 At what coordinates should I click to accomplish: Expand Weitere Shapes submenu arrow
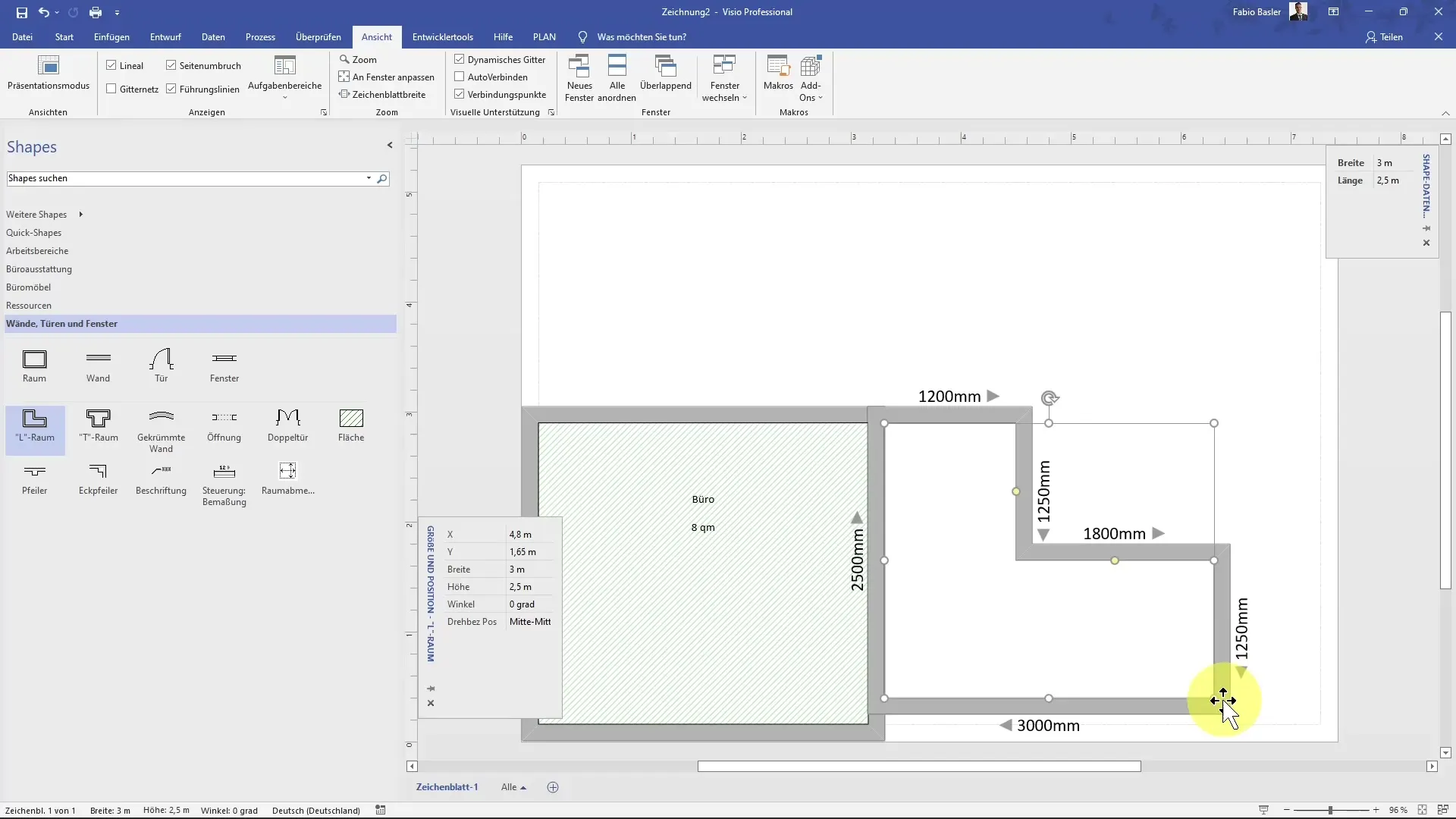click(80, 215)
